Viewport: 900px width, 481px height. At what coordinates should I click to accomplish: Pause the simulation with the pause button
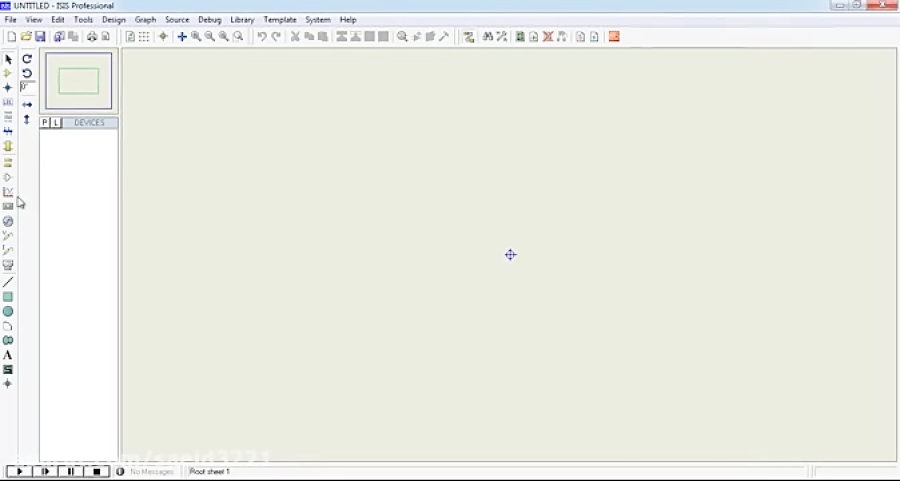71,471
